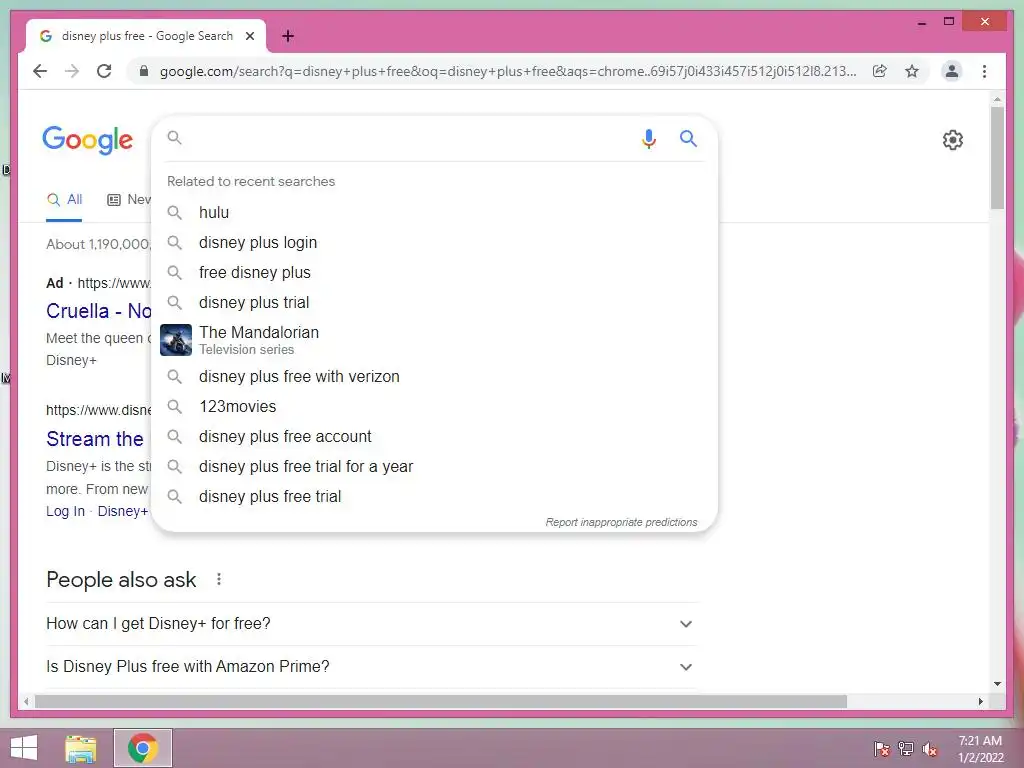Click the disney plus free browser tab
Viewport: 1024px width, 768px height.
click(x=146, y=36)
